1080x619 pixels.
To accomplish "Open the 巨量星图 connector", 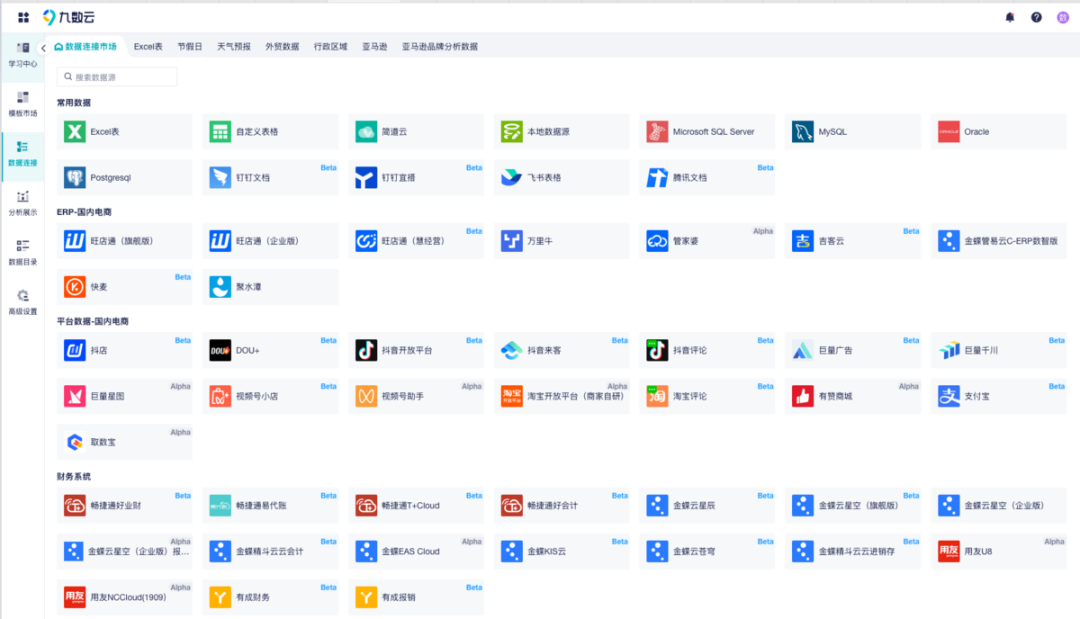I will pyautogui.click(x=125, y=397).
